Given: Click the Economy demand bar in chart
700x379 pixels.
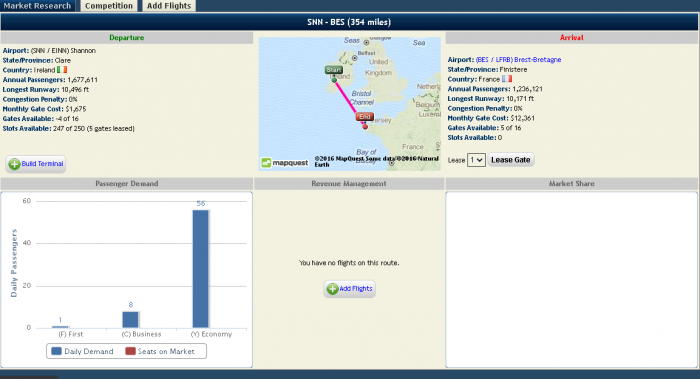Looking at the screenshot, I should point(200,269).
